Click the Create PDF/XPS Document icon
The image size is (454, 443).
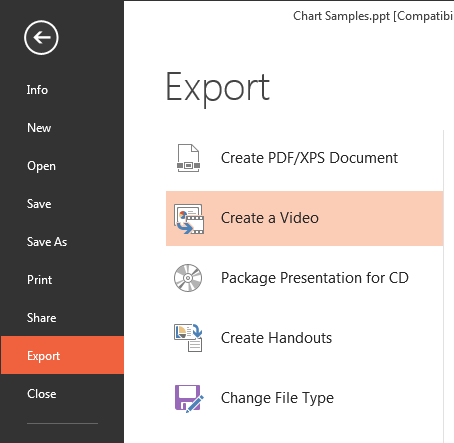point(188,158)
